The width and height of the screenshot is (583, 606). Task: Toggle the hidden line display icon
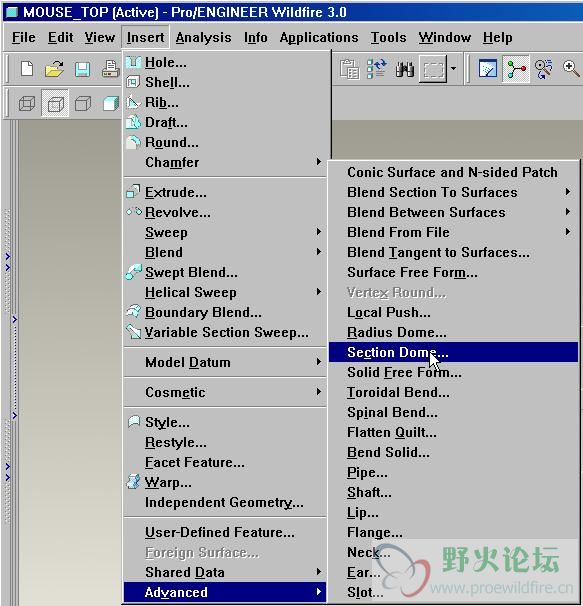click(x=55, y=104)
